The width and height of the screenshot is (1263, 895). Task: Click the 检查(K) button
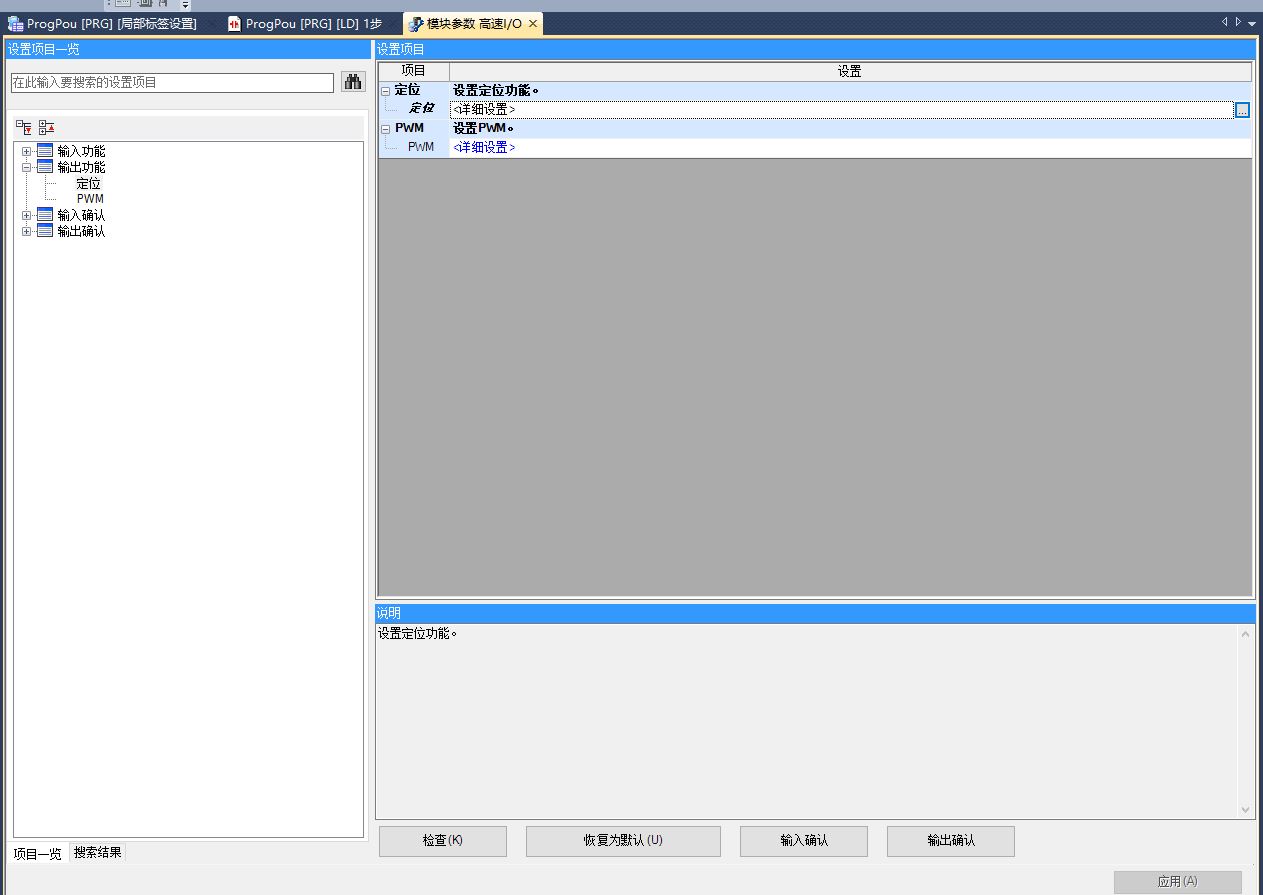pos(442,841)
